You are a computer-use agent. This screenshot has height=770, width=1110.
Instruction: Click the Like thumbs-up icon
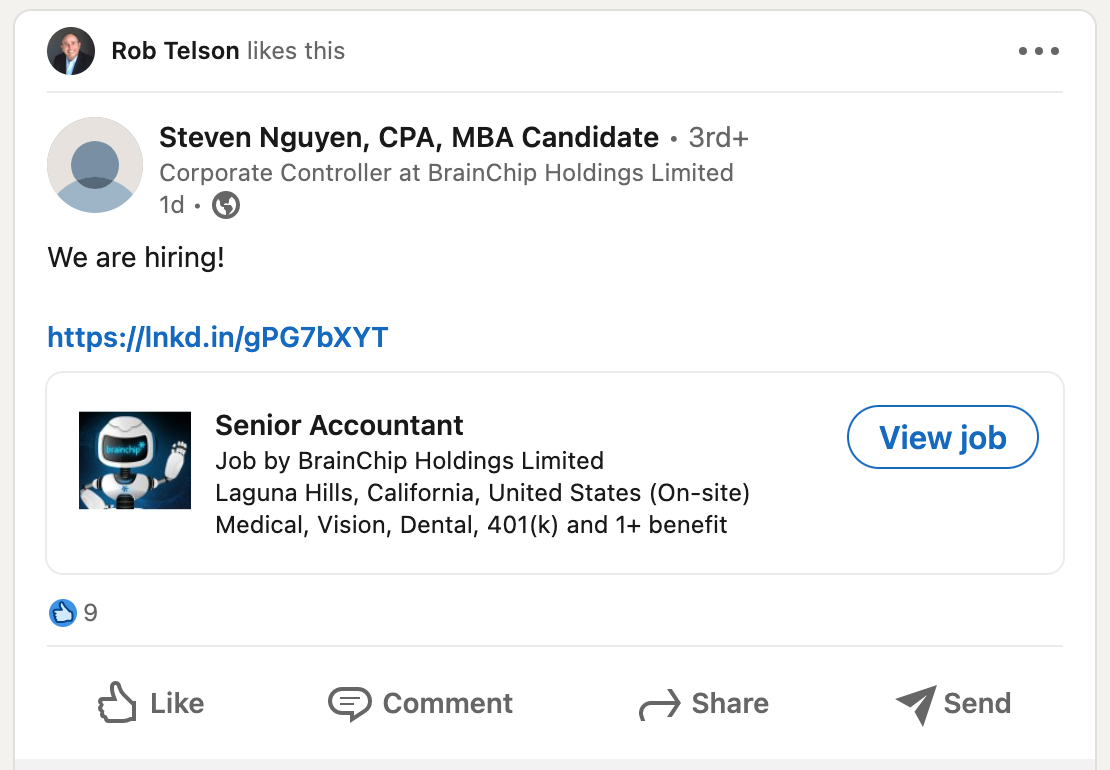tap(117, 703)
